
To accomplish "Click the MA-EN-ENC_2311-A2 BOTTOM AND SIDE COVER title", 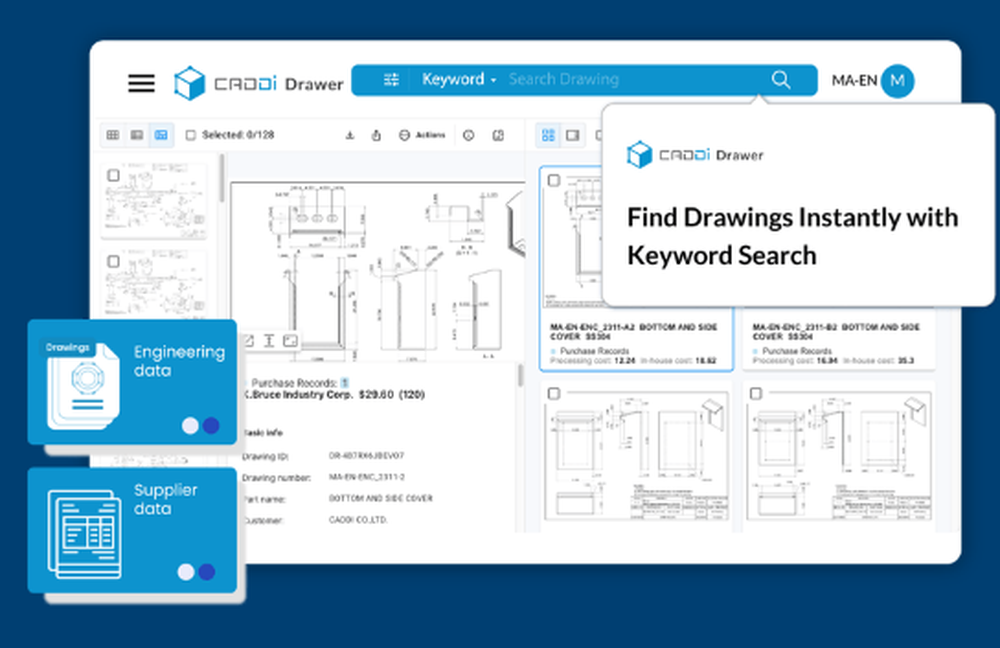I will tap(633, 332).
